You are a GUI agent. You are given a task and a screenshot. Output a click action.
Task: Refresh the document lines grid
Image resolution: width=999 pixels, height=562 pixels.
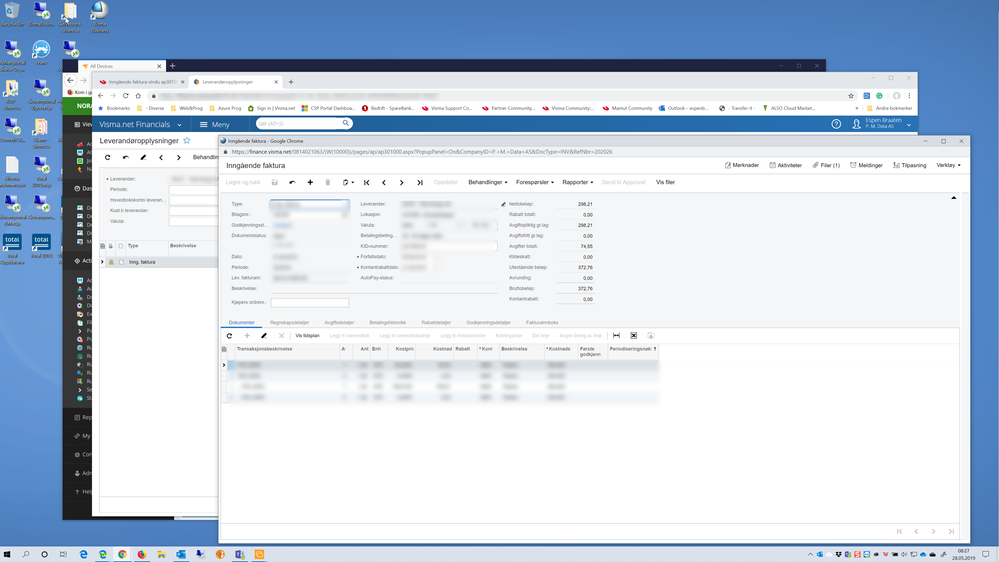coord(229,336)
